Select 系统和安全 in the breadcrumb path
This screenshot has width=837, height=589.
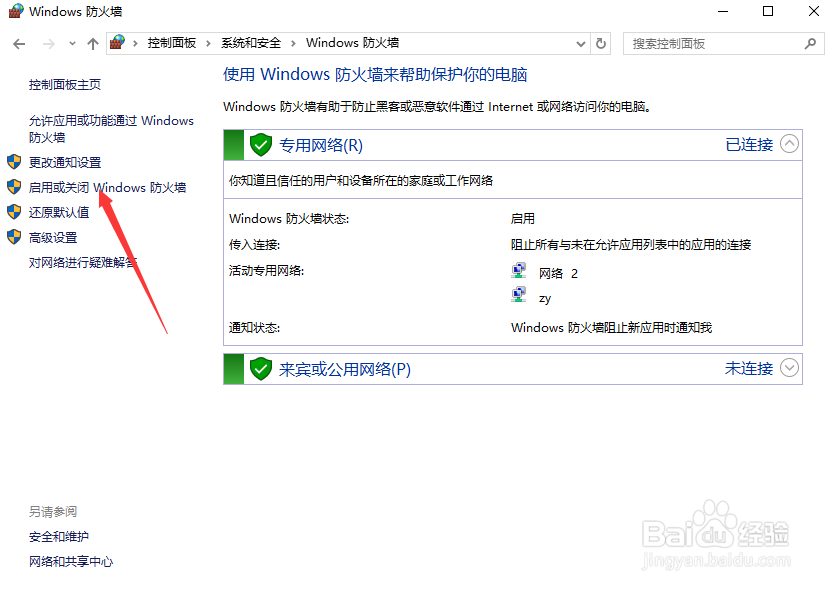(x=251, y=43)
